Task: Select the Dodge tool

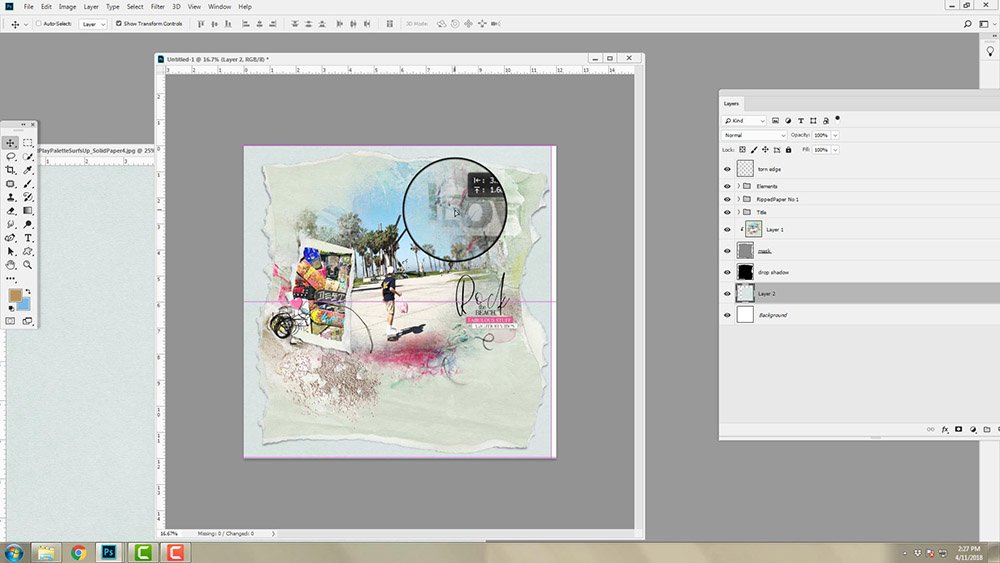Action: pos(28,224)
